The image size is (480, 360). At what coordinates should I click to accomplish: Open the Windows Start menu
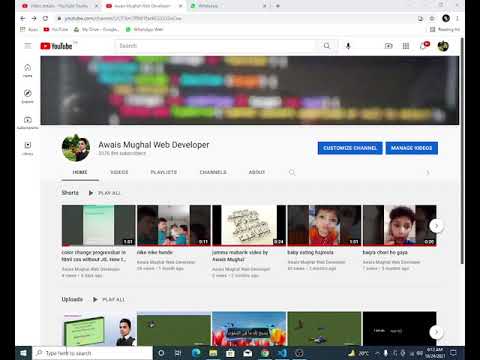[x=23, y=353]
